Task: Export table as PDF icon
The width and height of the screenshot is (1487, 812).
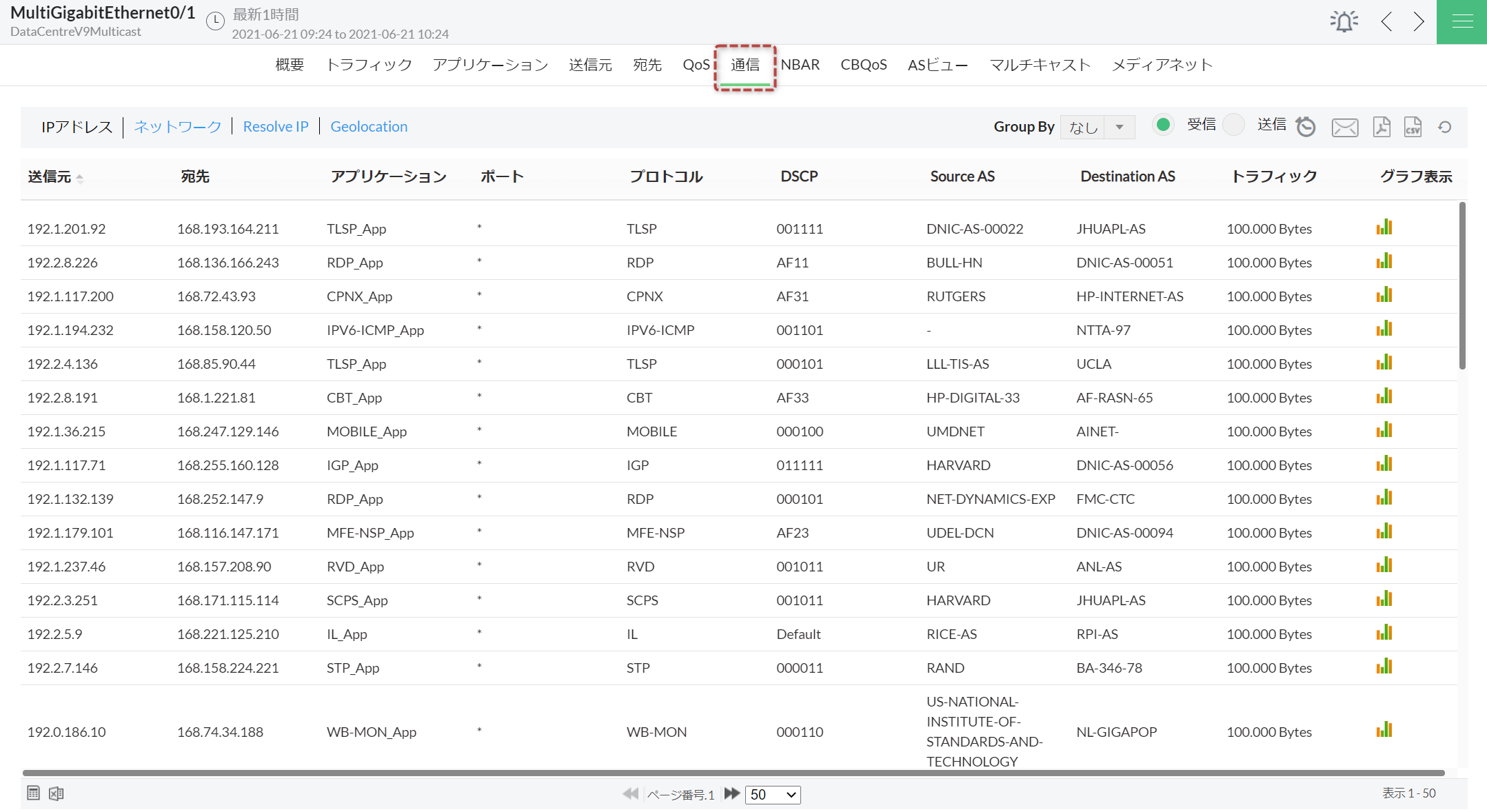Action: pyautogui.click(x=1381, y=127)
